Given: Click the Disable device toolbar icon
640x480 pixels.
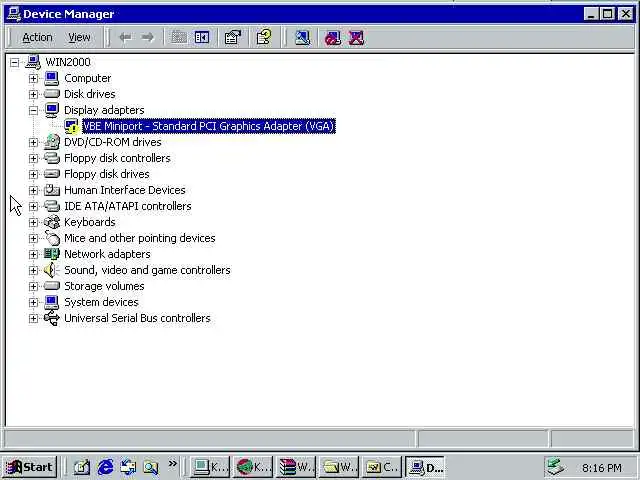Looking at the screenshot, I should [x=333, y=38].
